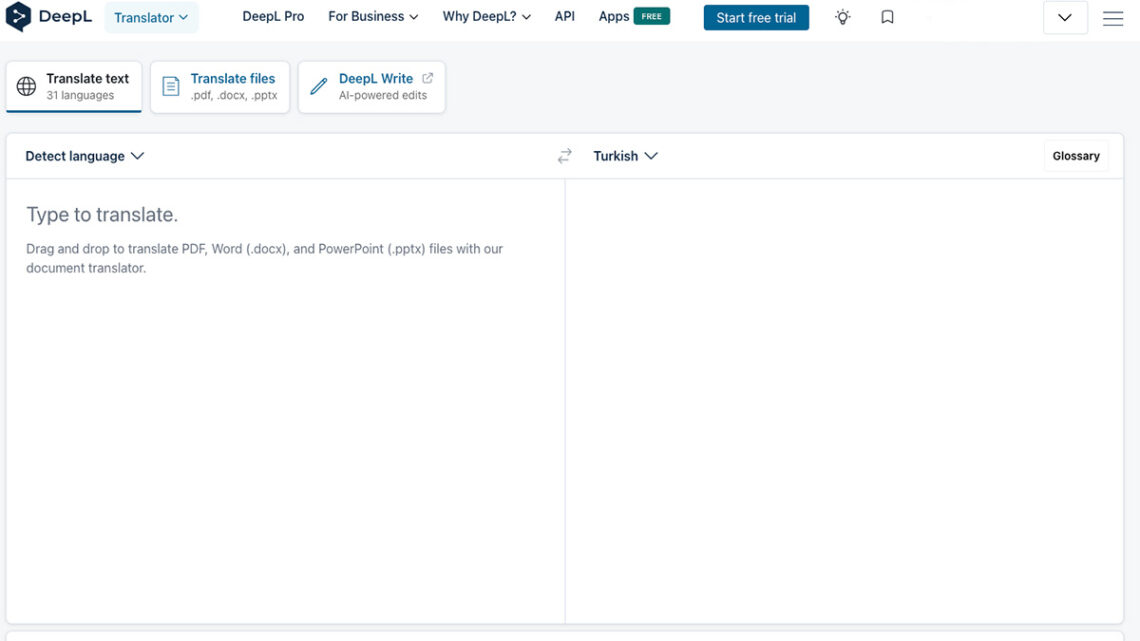1140x641 pixels.
Task: Click the green FREE badge
Action: tap(651, 16)
